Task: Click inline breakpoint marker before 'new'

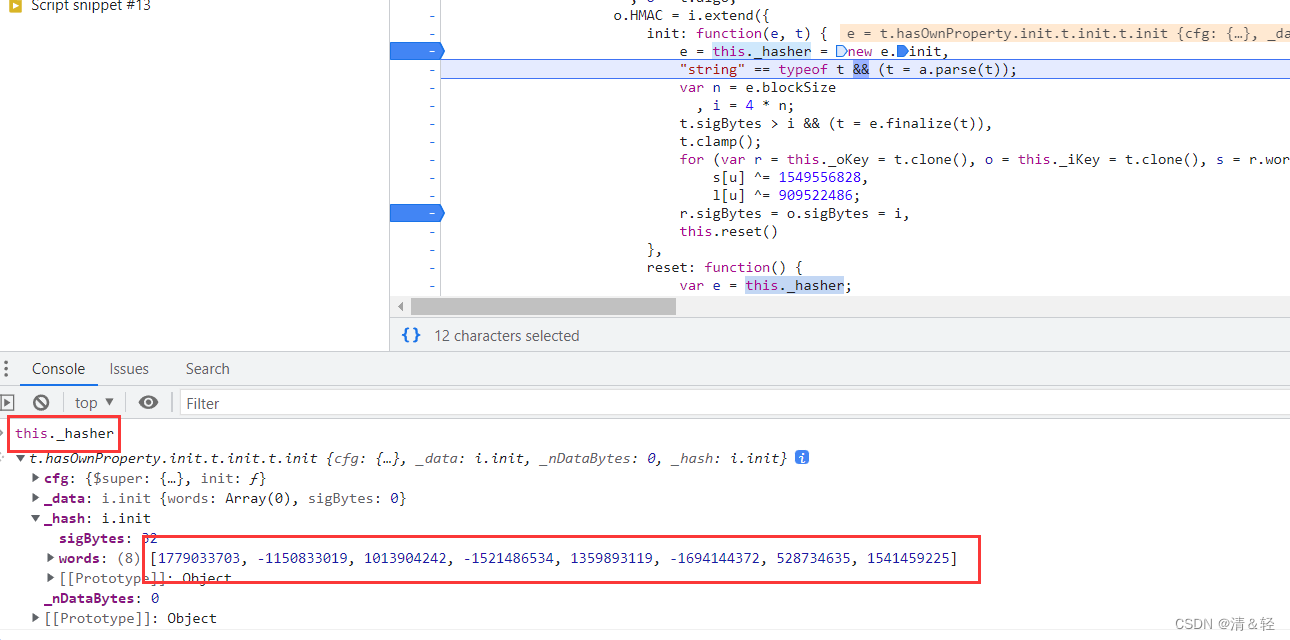Action: tap(841, 51)
